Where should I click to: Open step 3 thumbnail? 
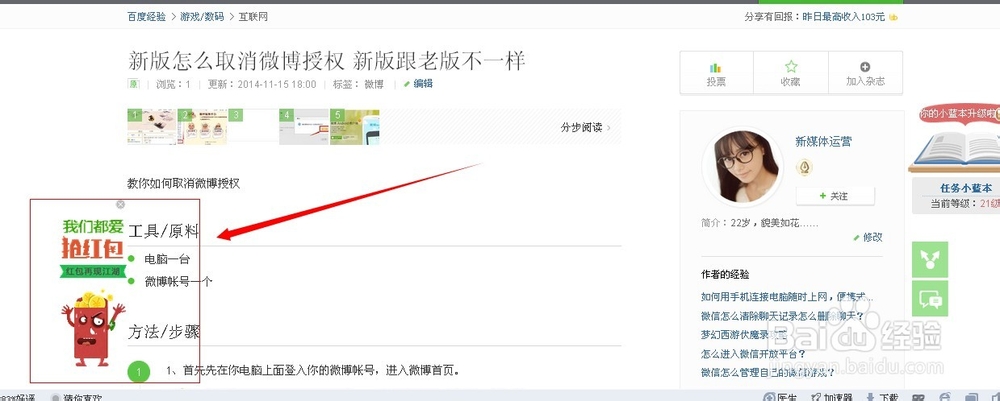pyautogui.click(x=253, y=127)
